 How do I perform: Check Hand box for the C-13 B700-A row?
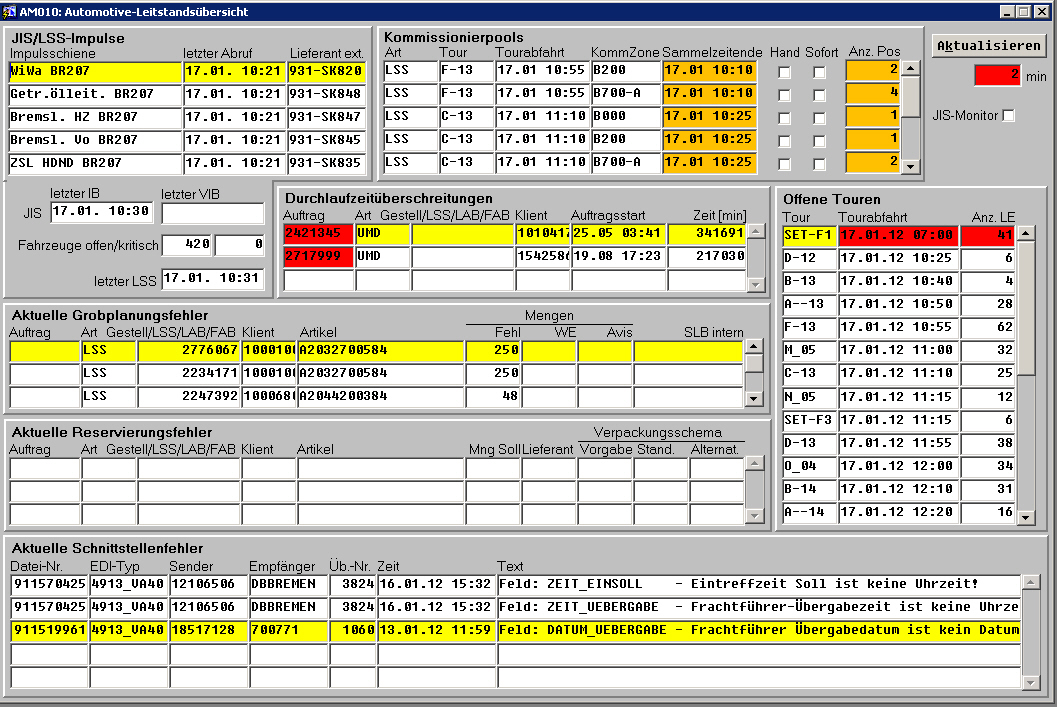click(785, 163)
